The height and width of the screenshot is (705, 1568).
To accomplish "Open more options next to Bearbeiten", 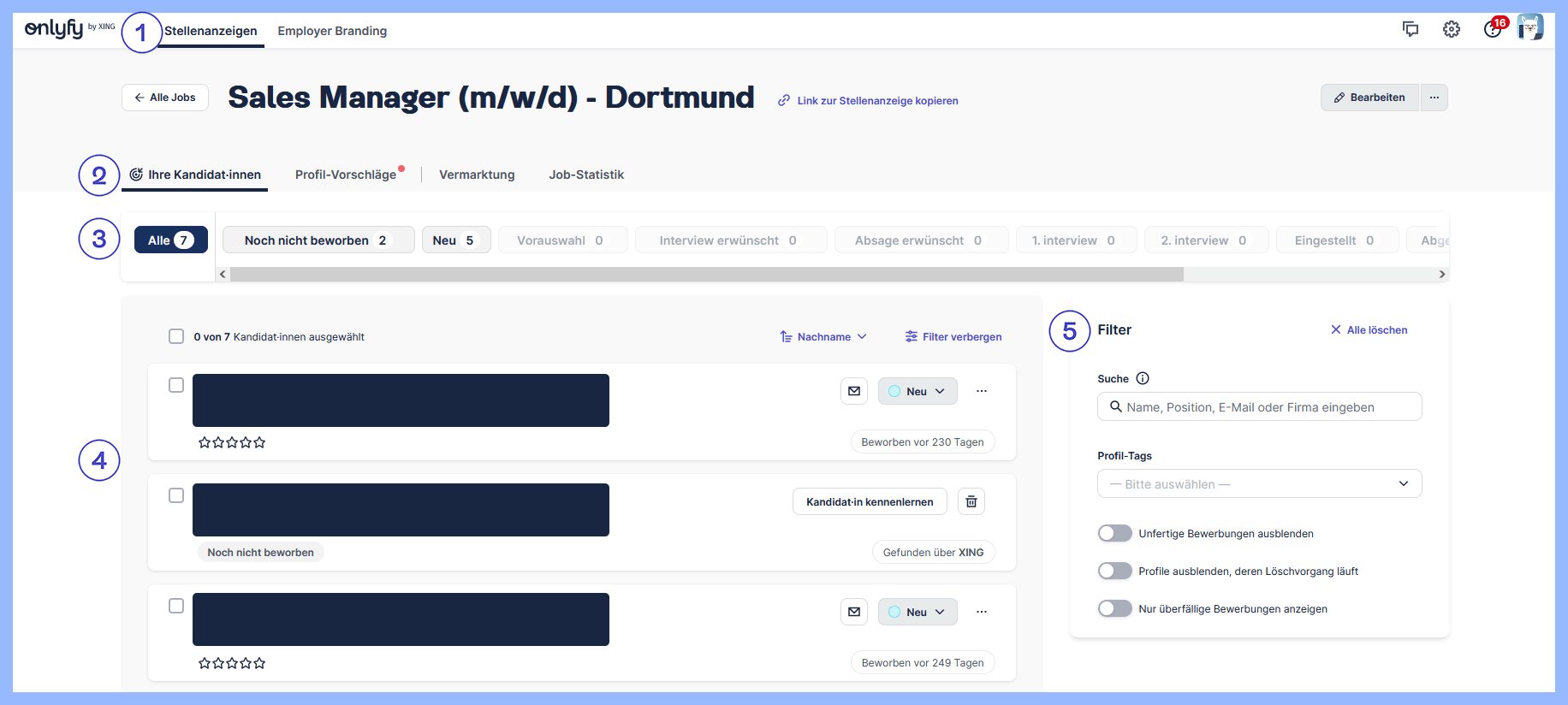I will point(1434,98).
